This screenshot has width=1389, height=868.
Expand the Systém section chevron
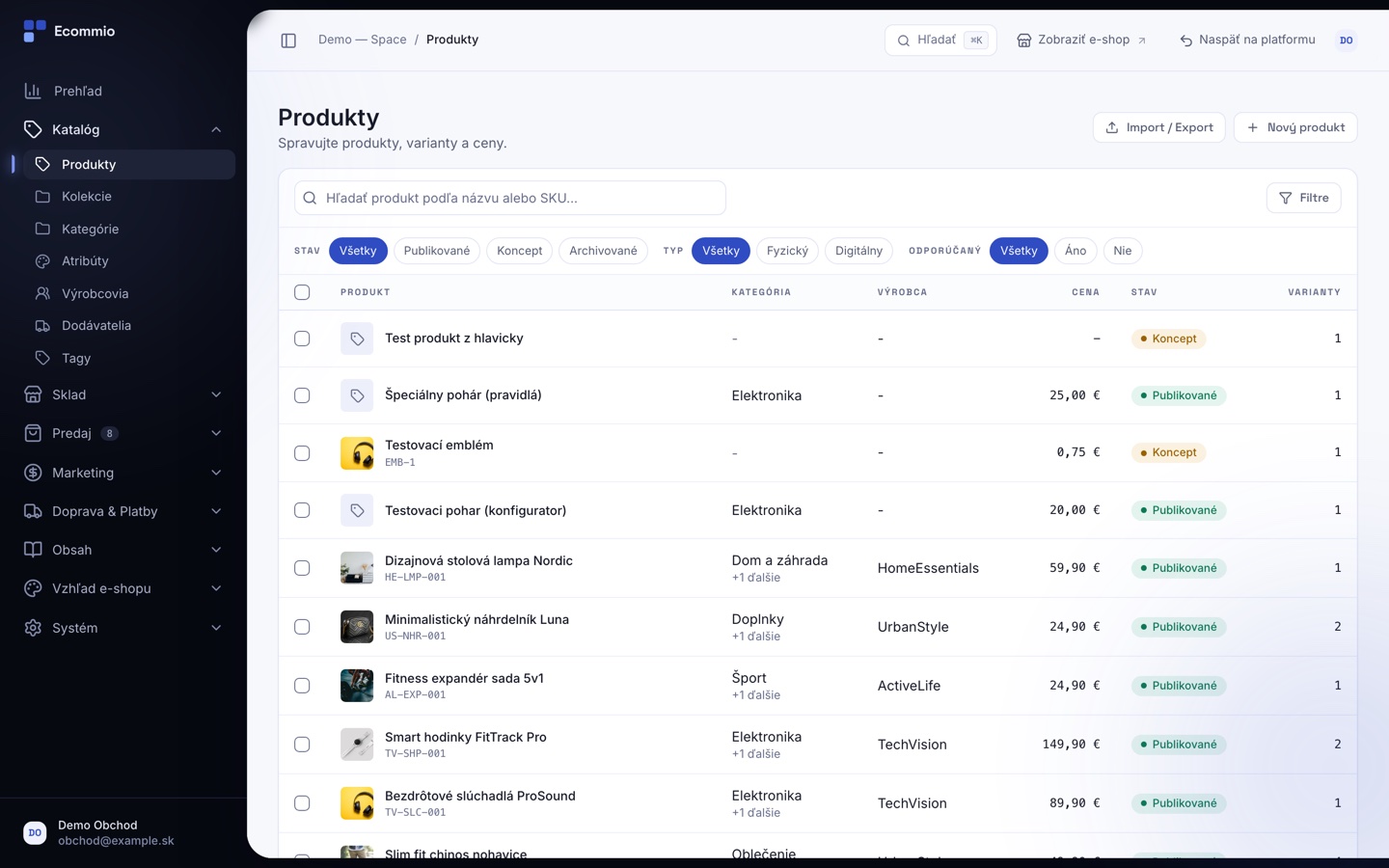(x=216, y=628)
